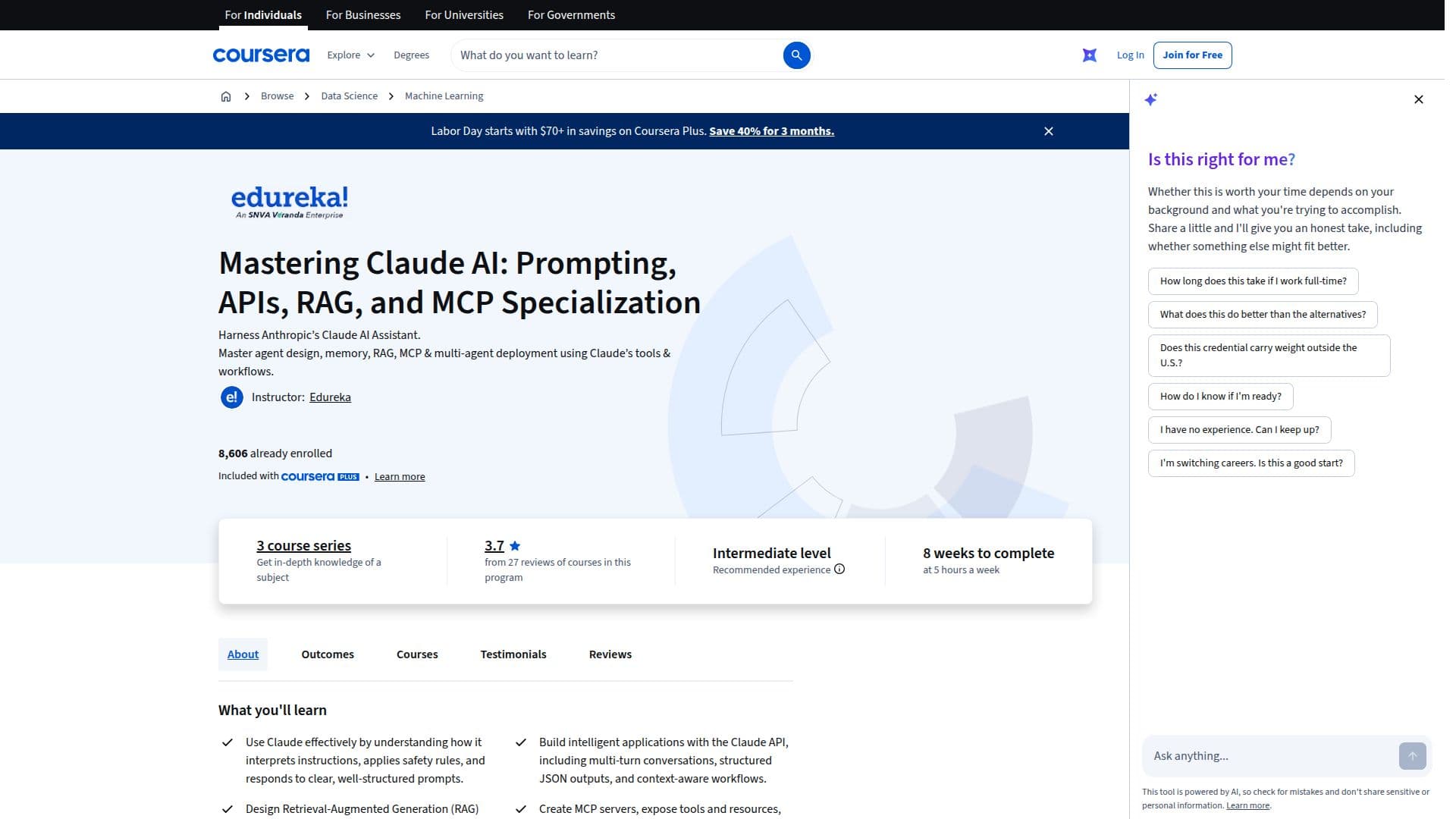Viewport: 1456px width, 819px height.
Task: Select the About section tab
Action: (x=243, y=654)
